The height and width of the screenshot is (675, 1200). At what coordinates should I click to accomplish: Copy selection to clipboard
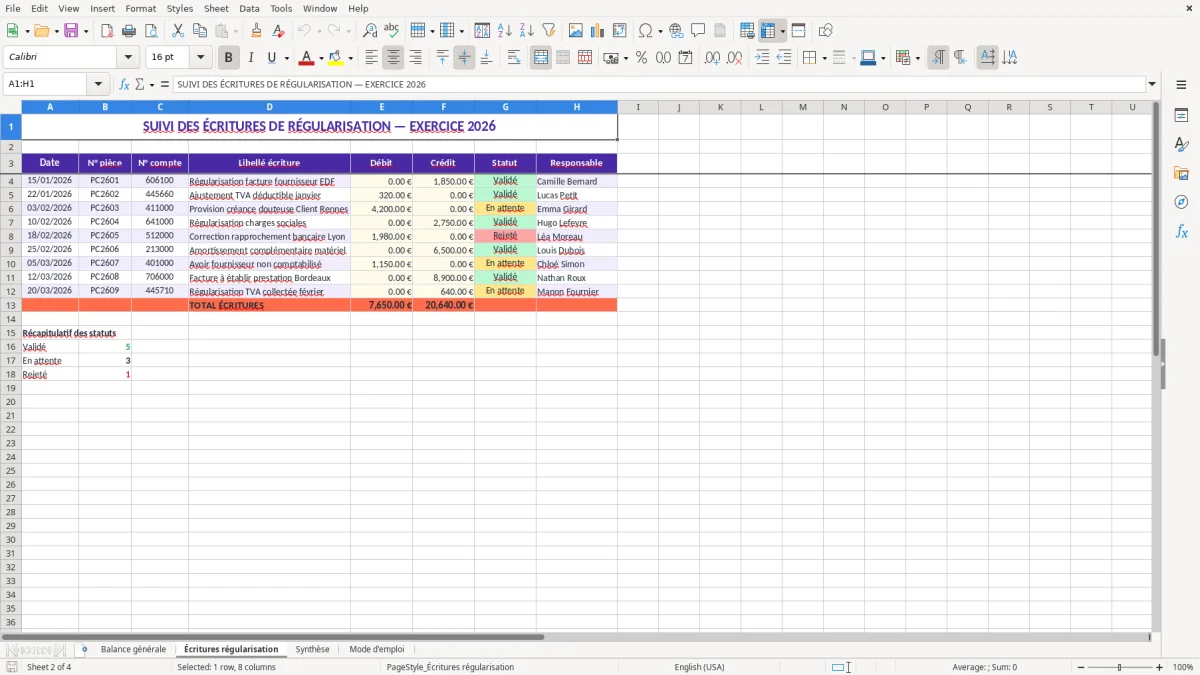point(199,31)
